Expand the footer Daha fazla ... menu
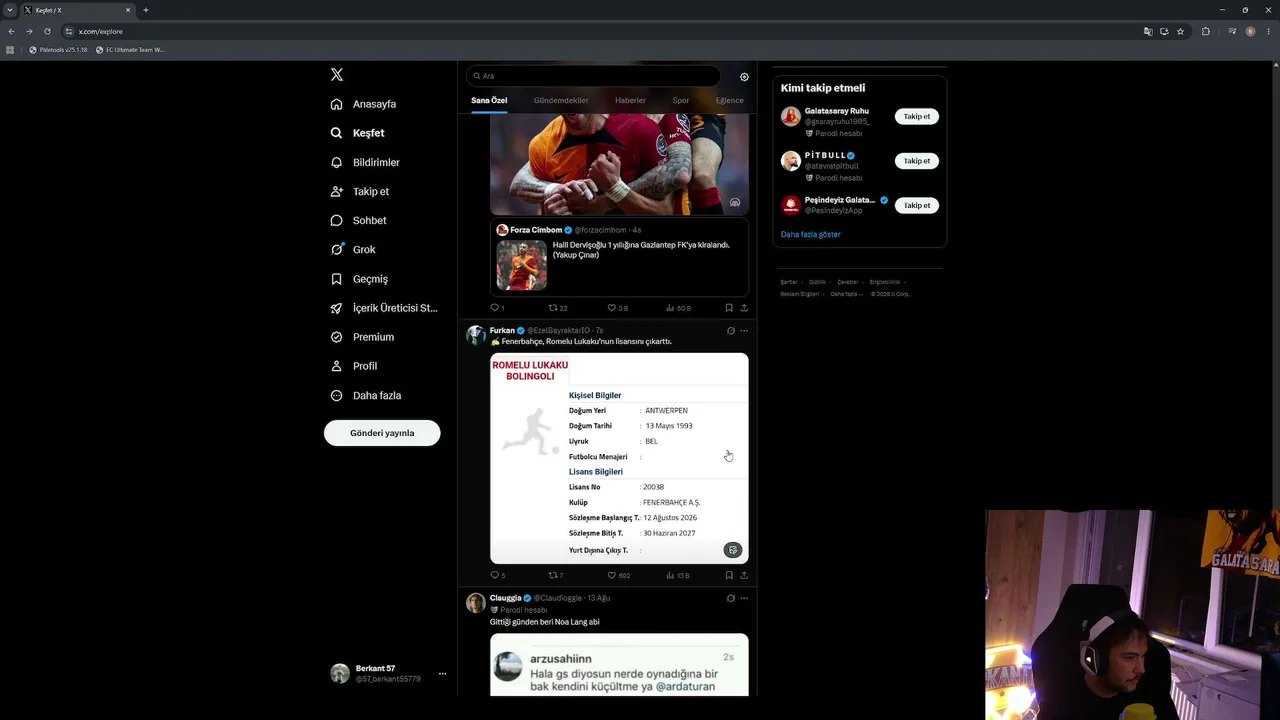Image resolution: width=1280 pixels, height=720 pixels. [x=845, y=294]
